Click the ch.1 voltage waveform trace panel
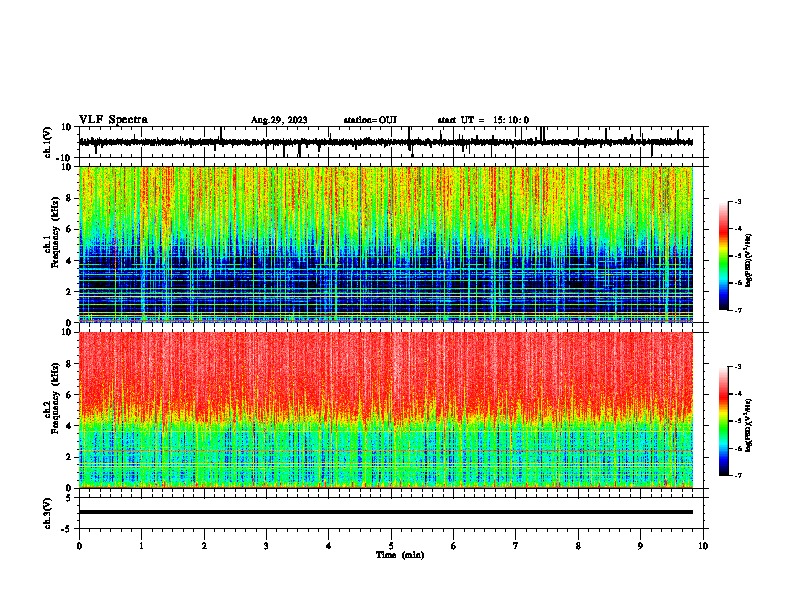The image size is (792, 612). (391, 142)
